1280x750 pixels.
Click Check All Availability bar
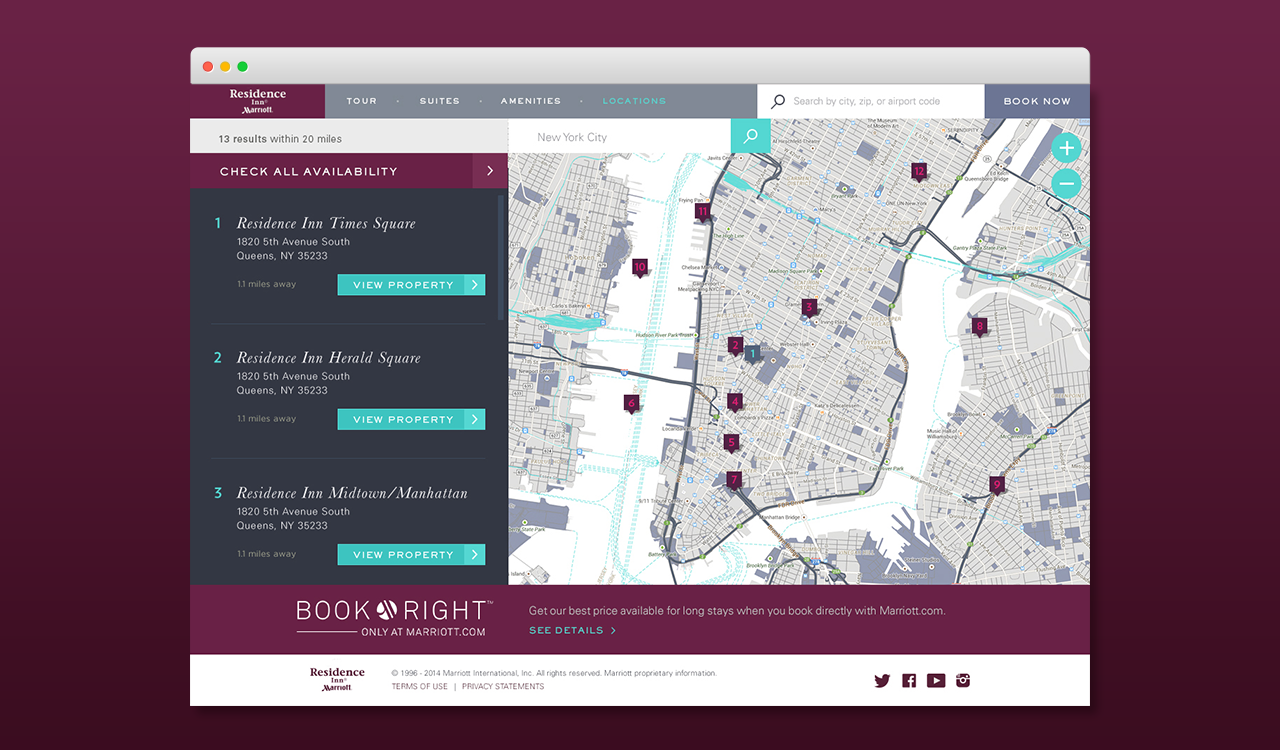349,171
